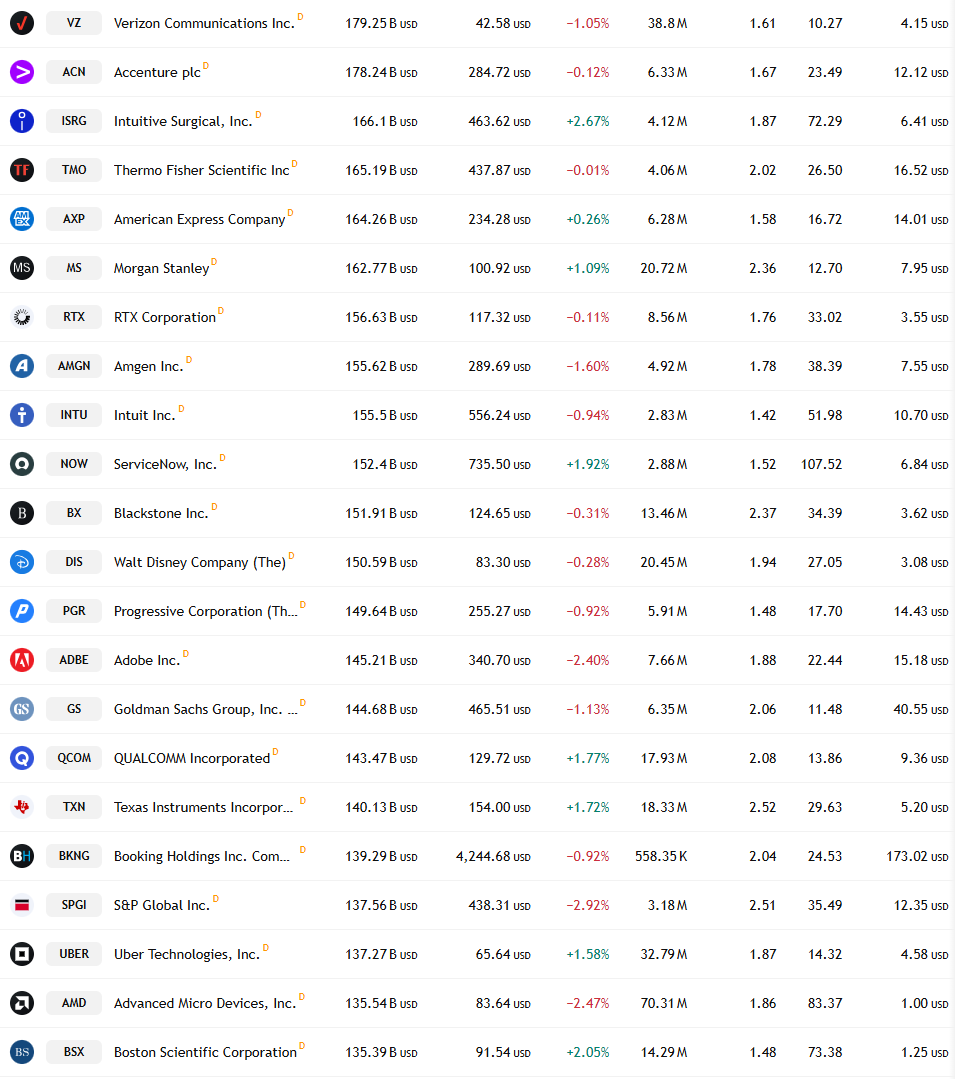The image size is (955, 1079).
Task: Select the ADBE ticker badge
Action: 74,660
